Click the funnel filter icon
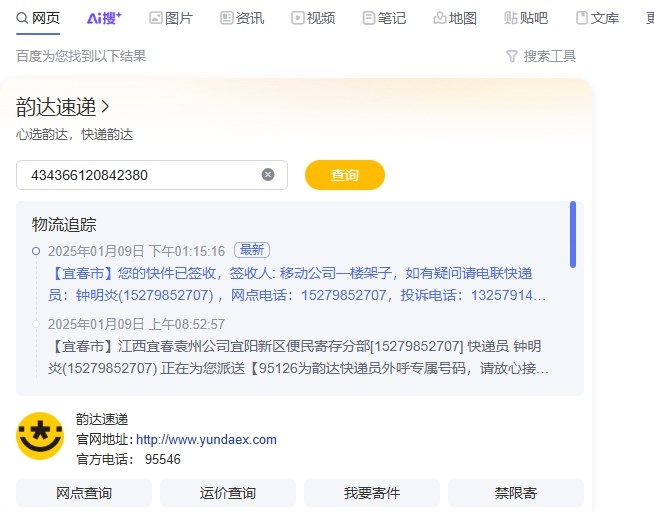Screen dimensions: 654x511 [x=512, y=56]
